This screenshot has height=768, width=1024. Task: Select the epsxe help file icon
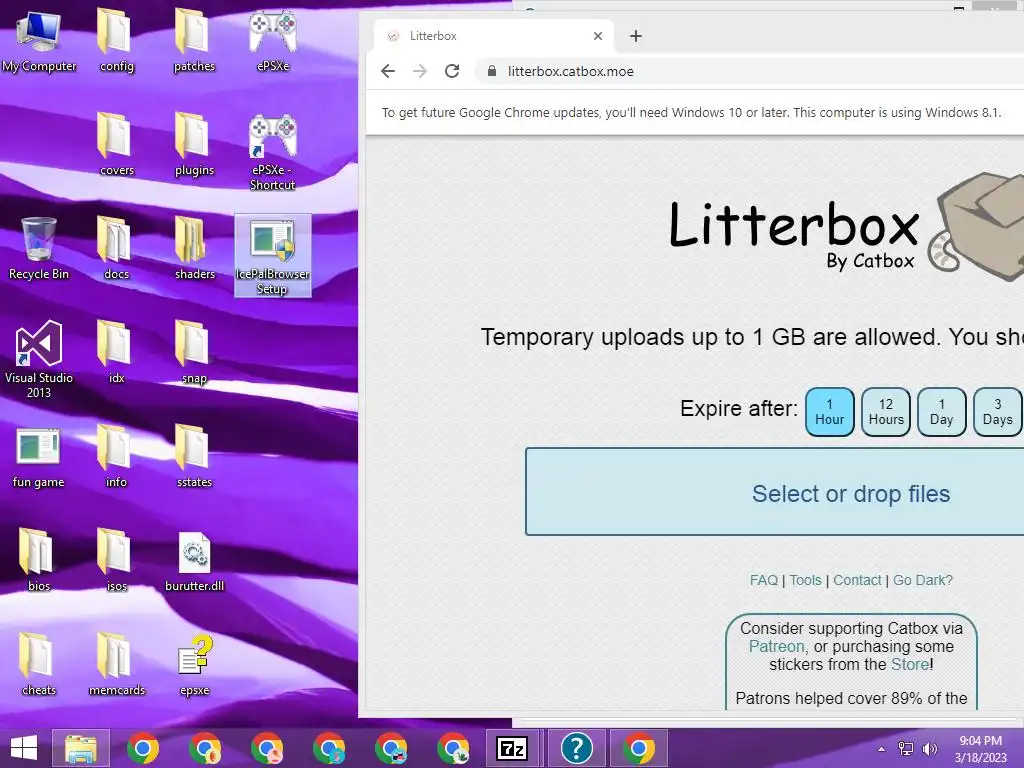[194, 665]
